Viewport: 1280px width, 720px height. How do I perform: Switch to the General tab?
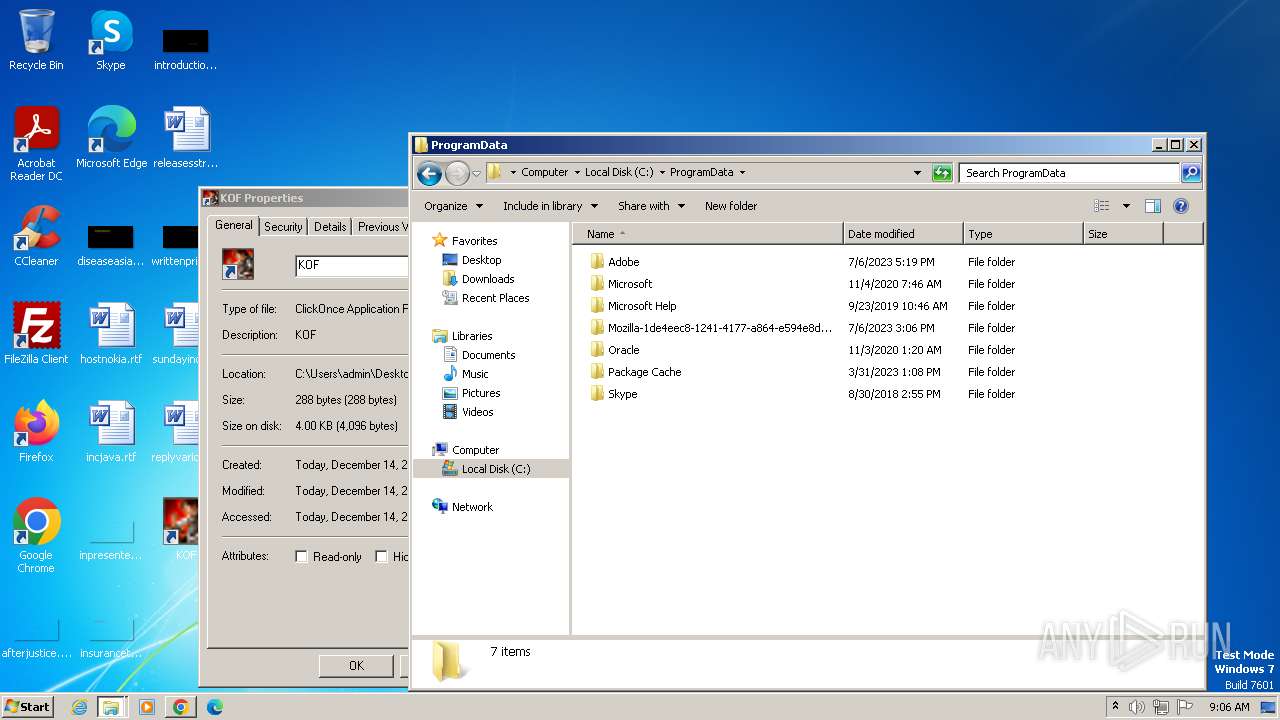(234, 226)
